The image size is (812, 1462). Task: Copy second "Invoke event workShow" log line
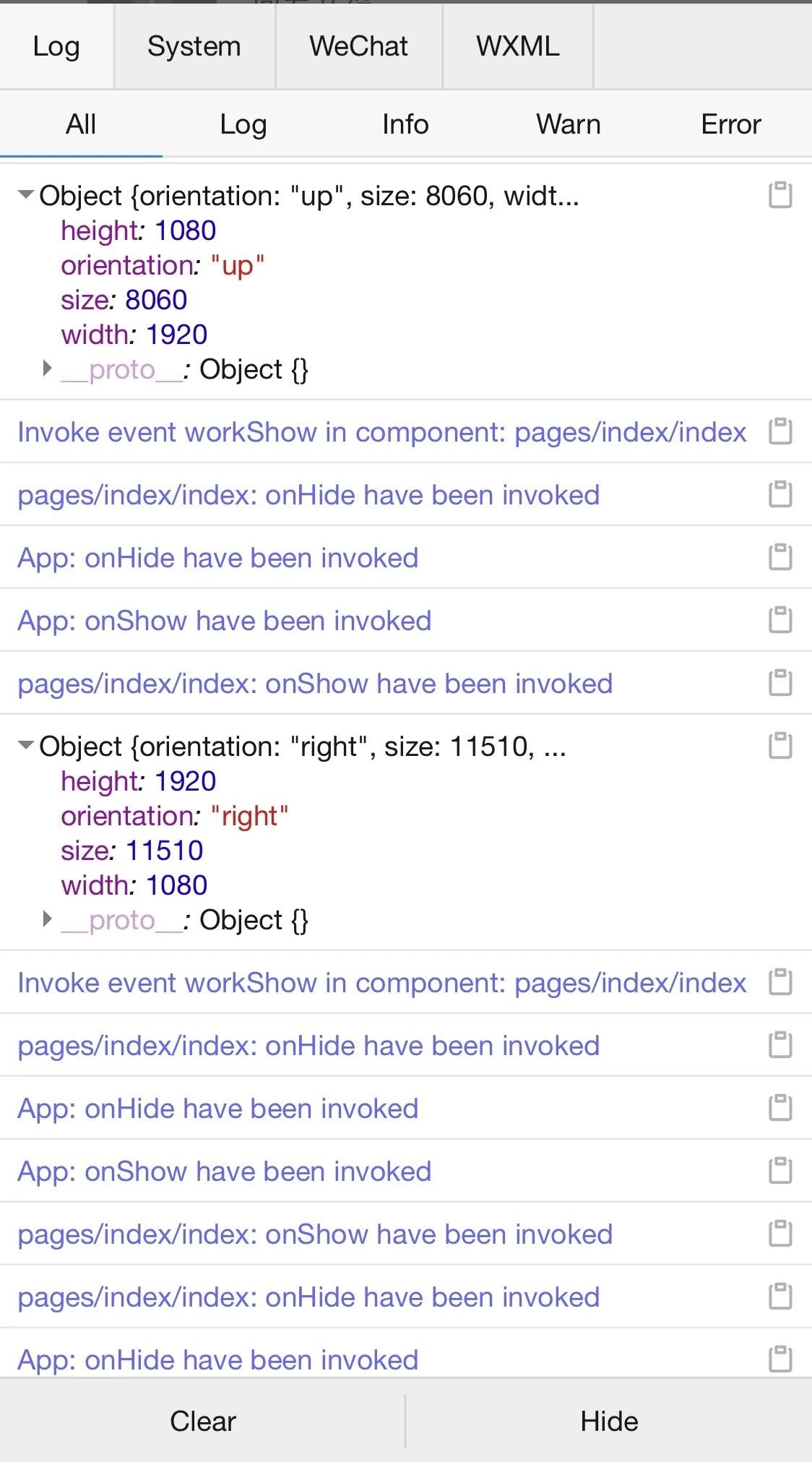click(780, 982)
